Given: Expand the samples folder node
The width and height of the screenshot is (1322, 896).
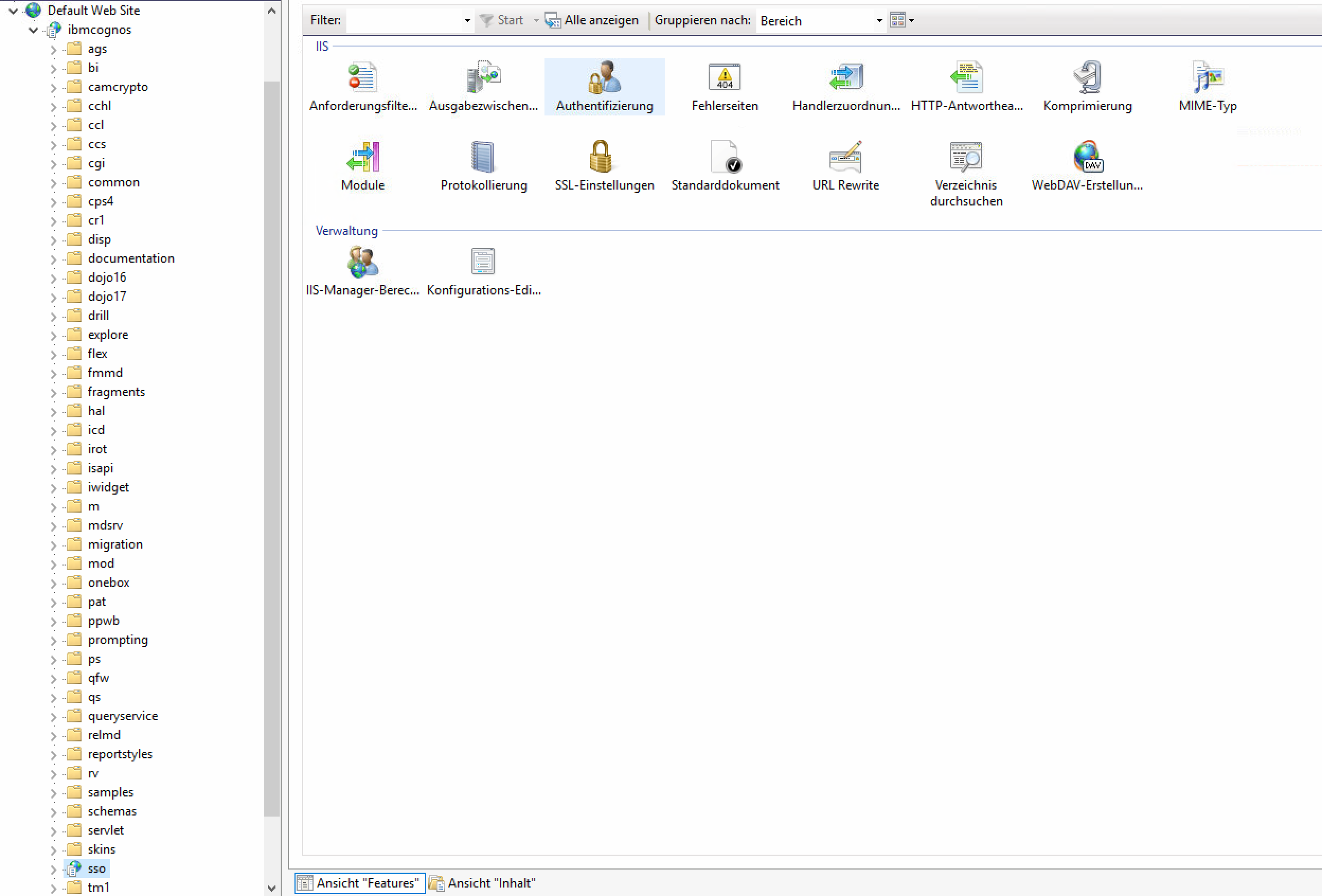Looking at the screenshot, I should tap(53, 793).
